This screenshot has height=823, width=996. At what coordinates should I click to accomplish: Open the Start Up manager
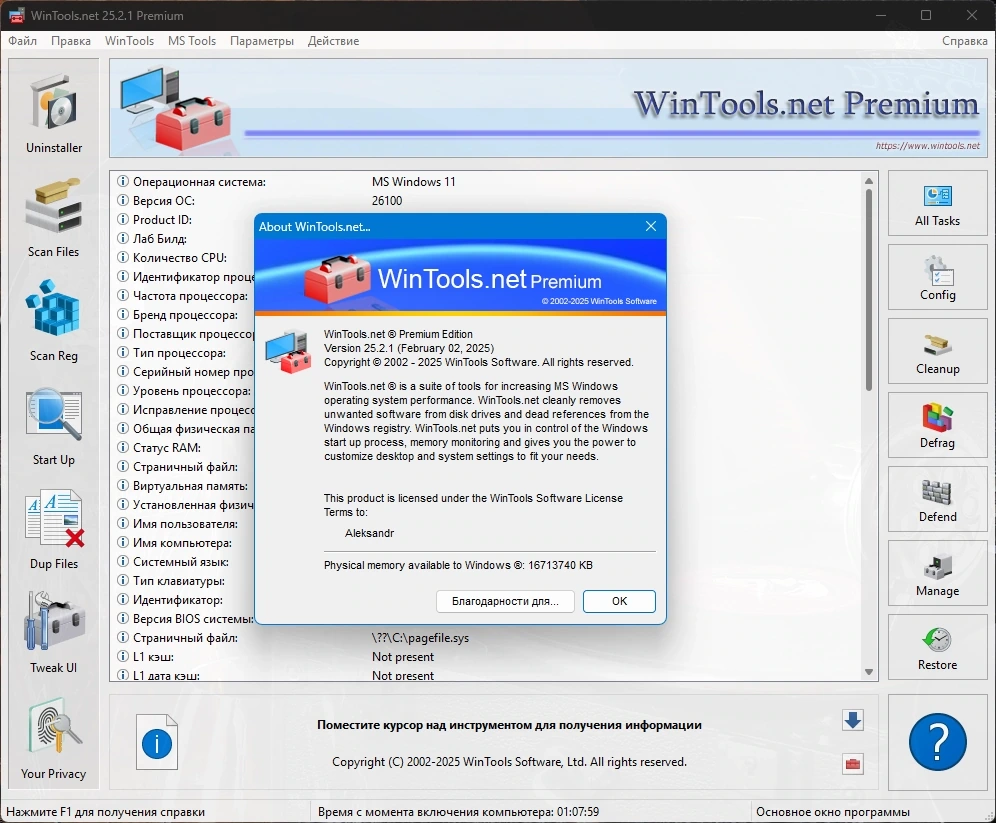point(54,425)
